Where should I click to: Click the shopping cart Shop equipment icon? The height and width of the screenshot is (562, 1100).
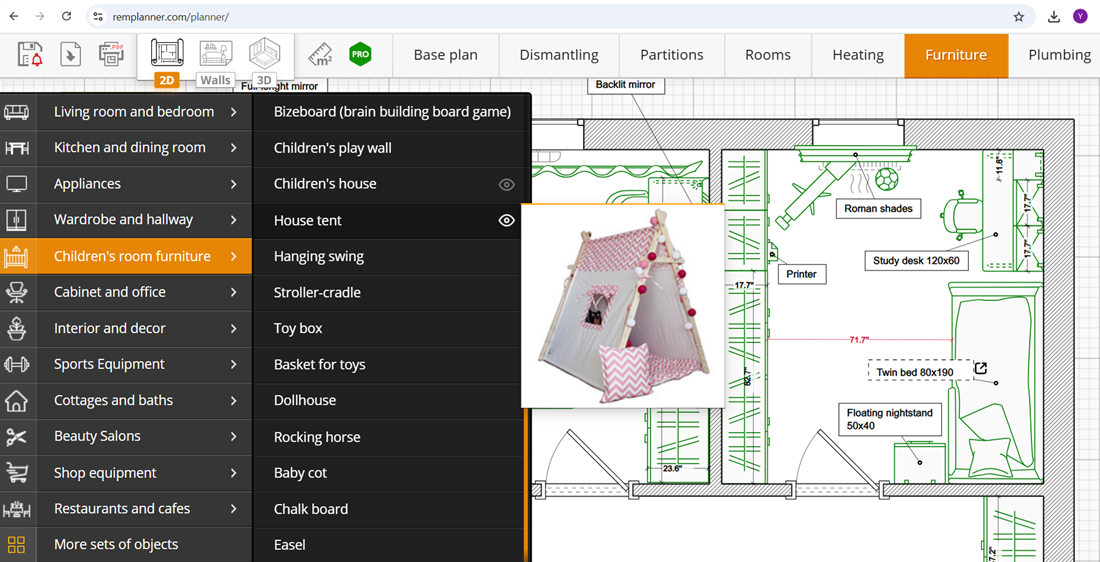pos(16,473)
